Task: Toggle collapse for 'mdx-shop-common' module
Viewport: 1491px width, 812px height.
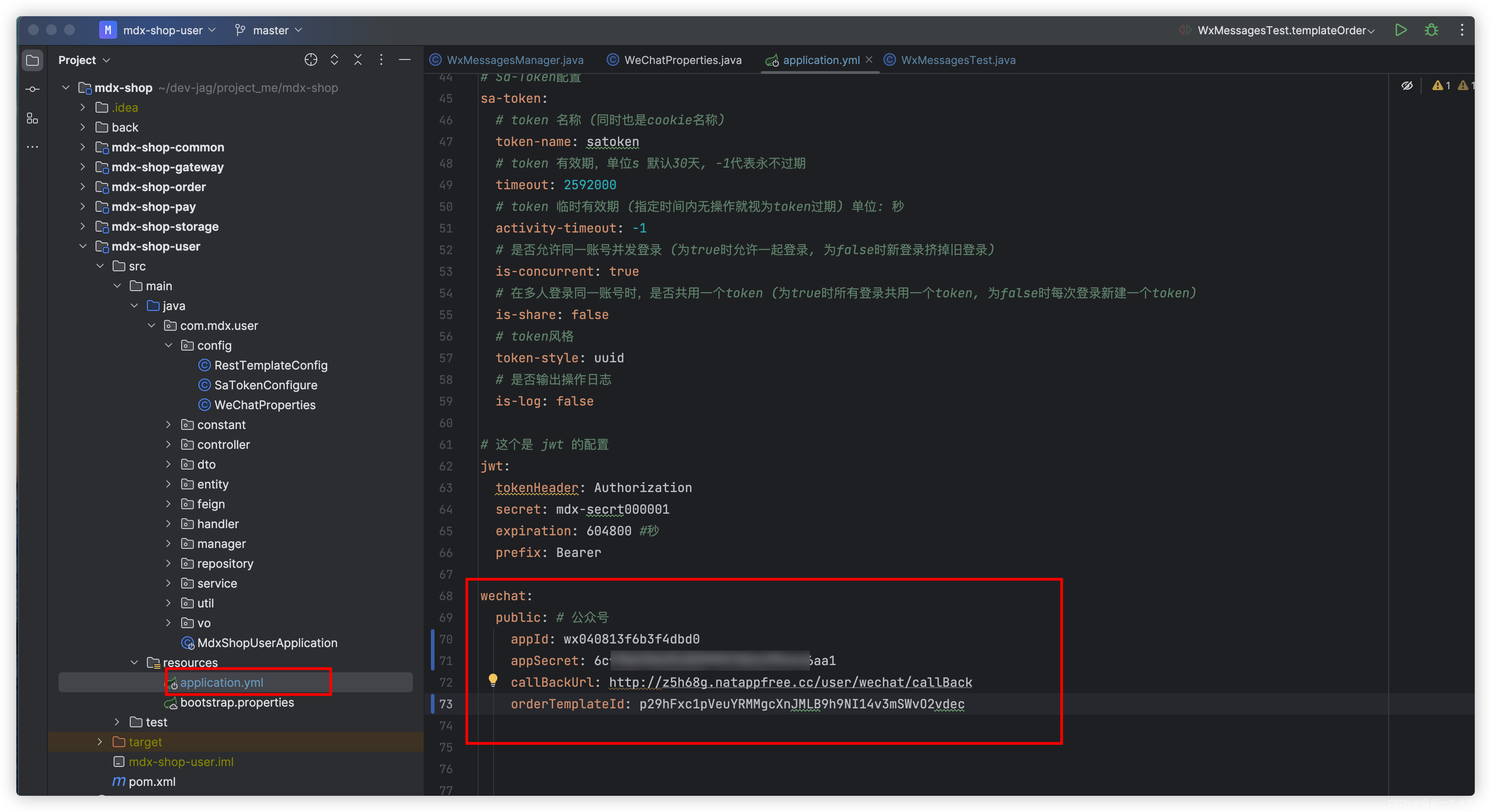Action: (x=83, y=147)
